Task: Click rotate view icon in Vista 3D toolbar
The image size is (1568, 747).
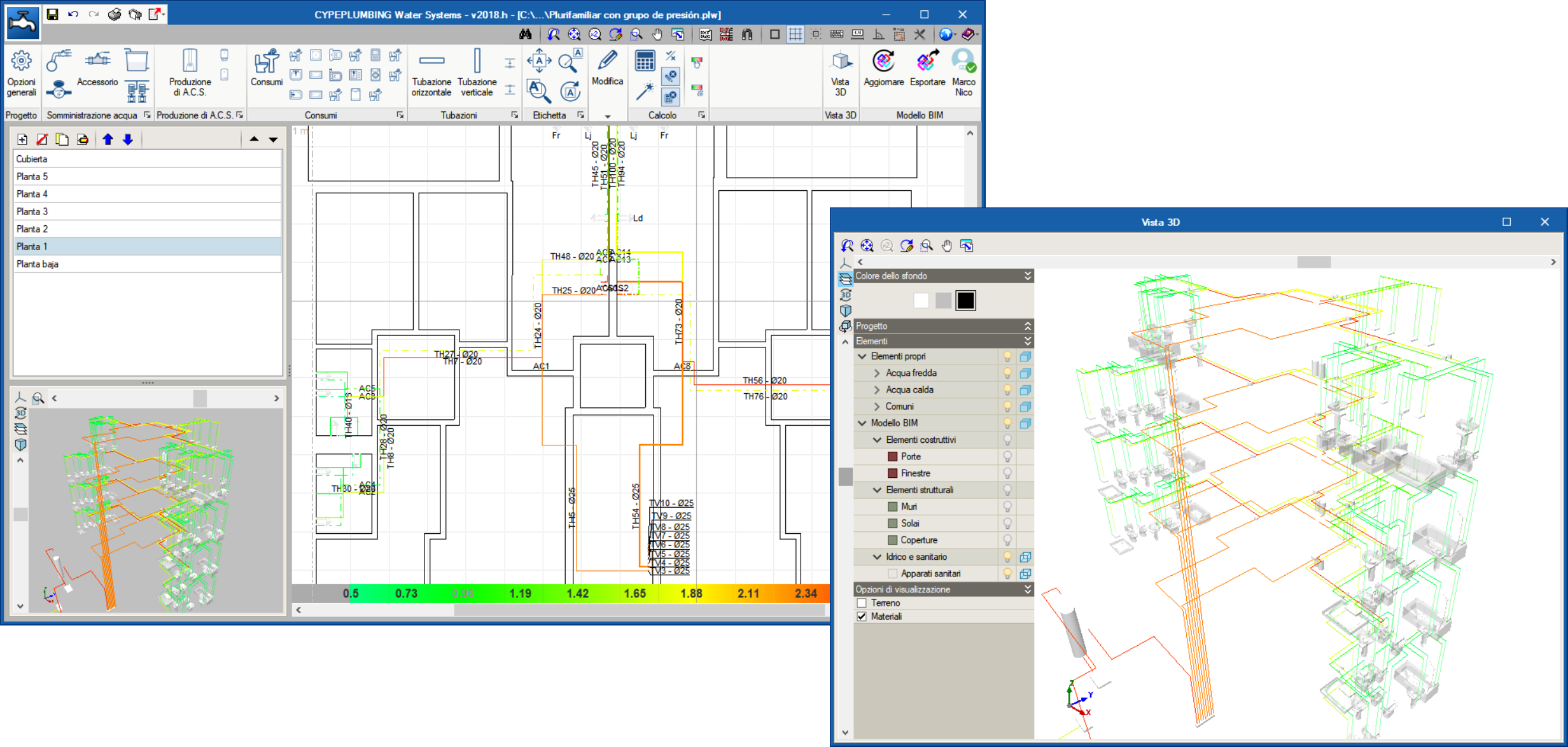Action: click(907, 246)
